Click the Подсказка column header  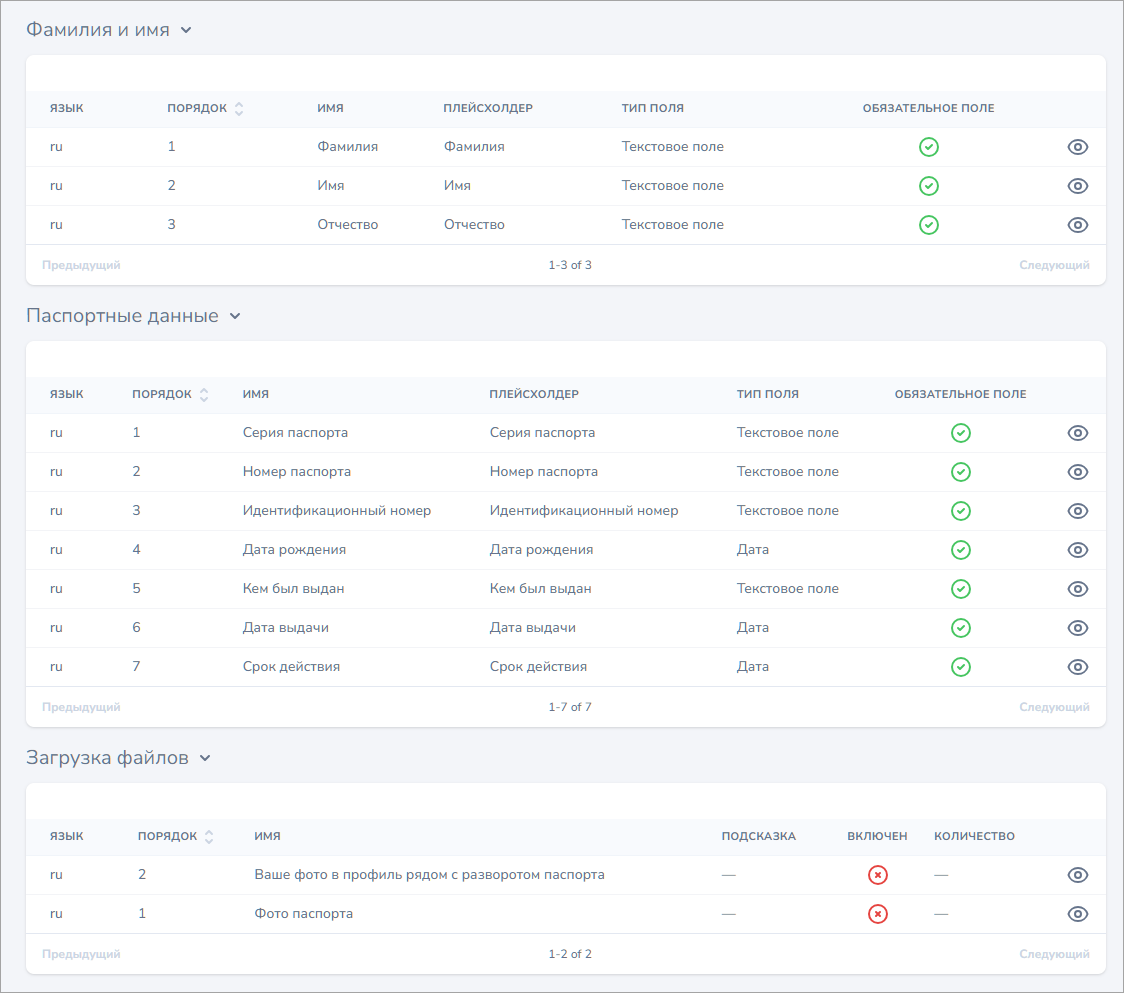tap(758, 836)
